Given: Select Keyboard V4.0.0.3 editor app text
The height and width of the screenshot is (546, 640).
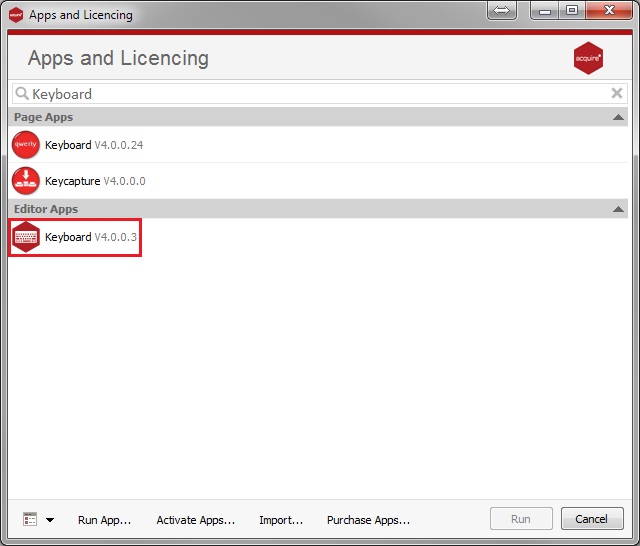Looking at the screenshot, I should tap(91, 237).
